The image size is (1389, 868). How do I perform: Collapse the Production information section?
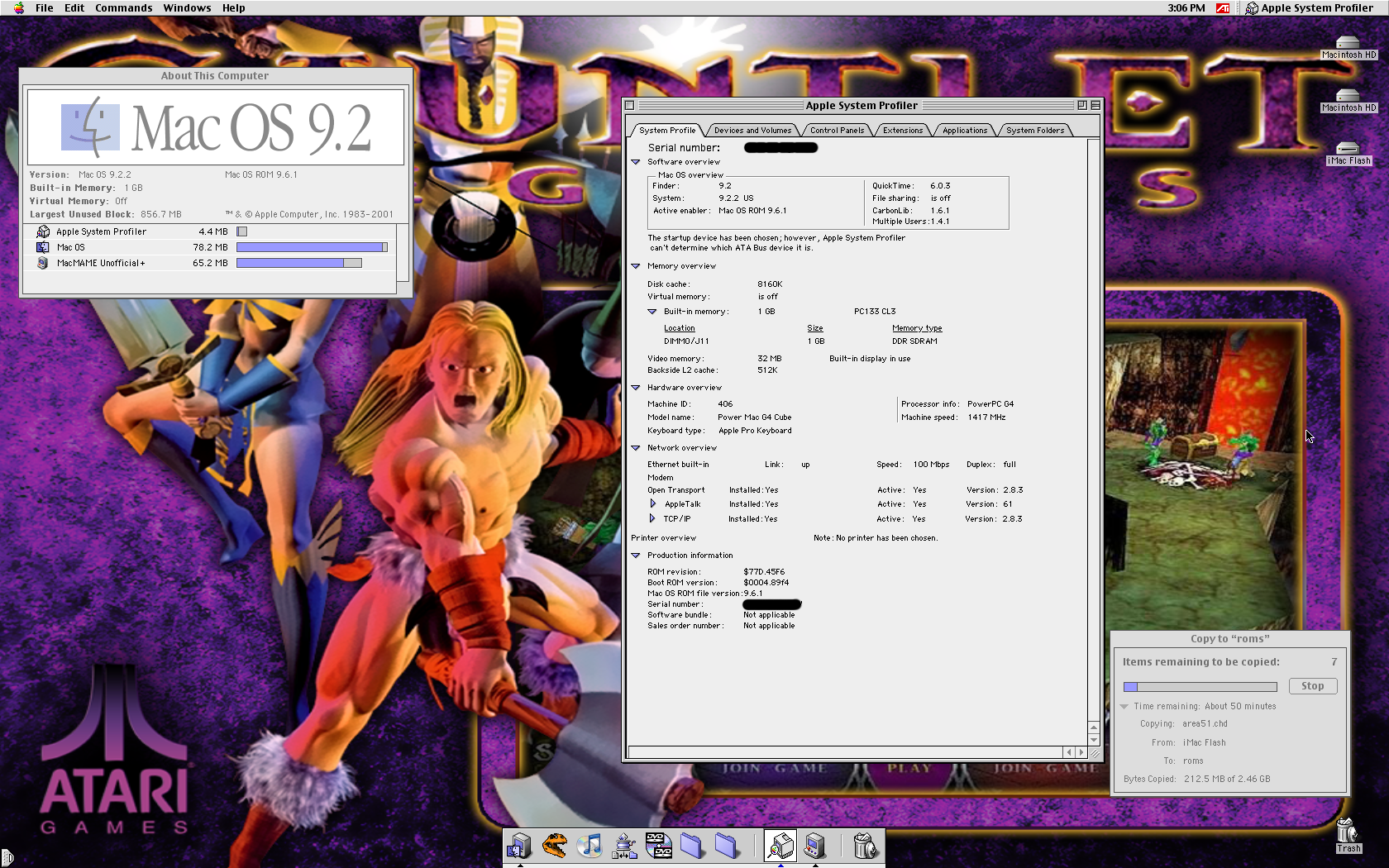pyautogui.click(x=636, y=556)
